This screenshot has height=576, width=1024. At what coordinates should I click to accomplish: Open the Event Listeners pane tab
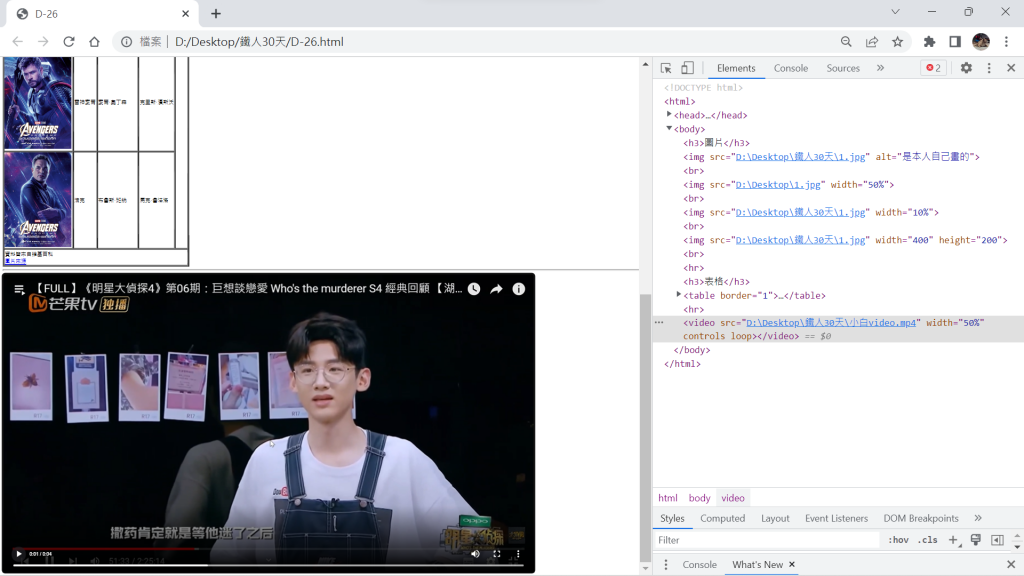(837, 518)
